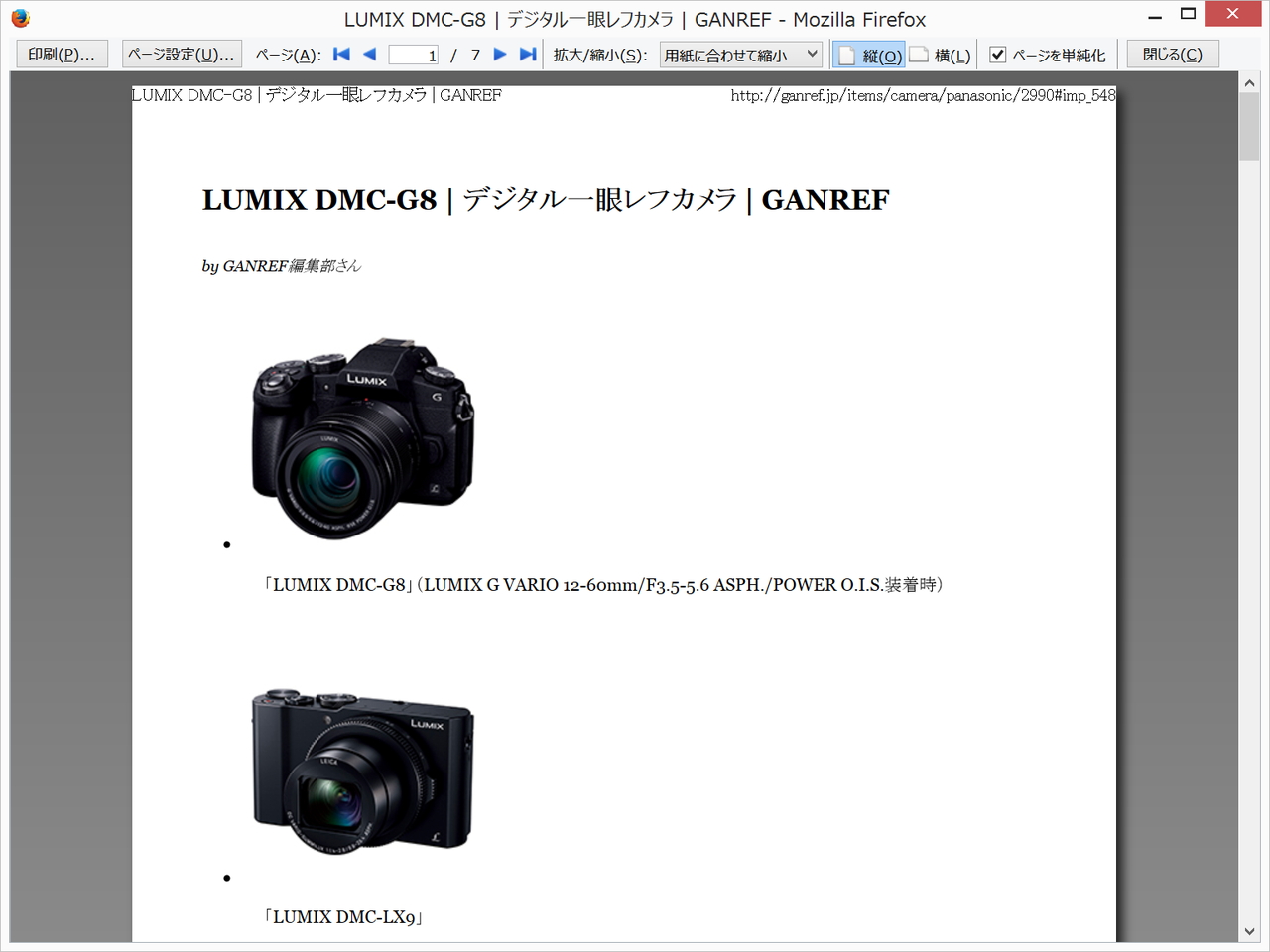Toggle the ページを単純化 simplify page checkbox
Screen dimensions: 1270x952
coord(997,55)
